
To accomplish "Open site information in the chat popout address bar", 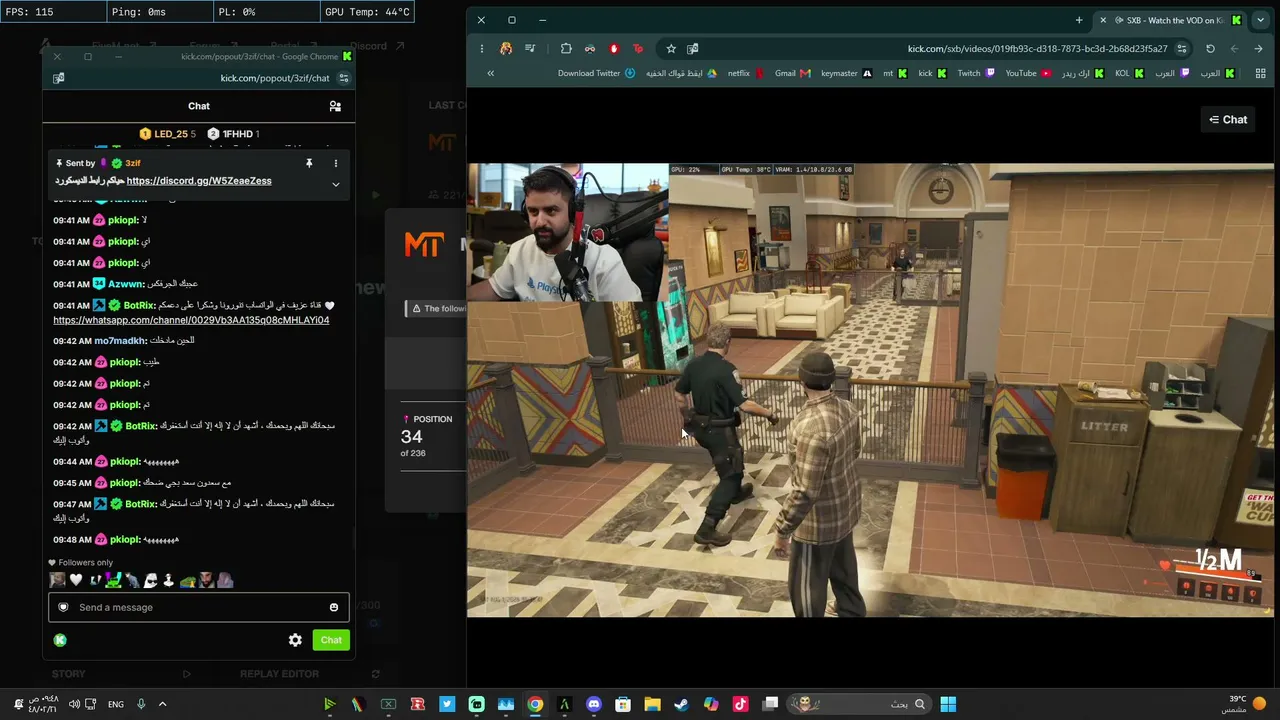I will (344, 78).
